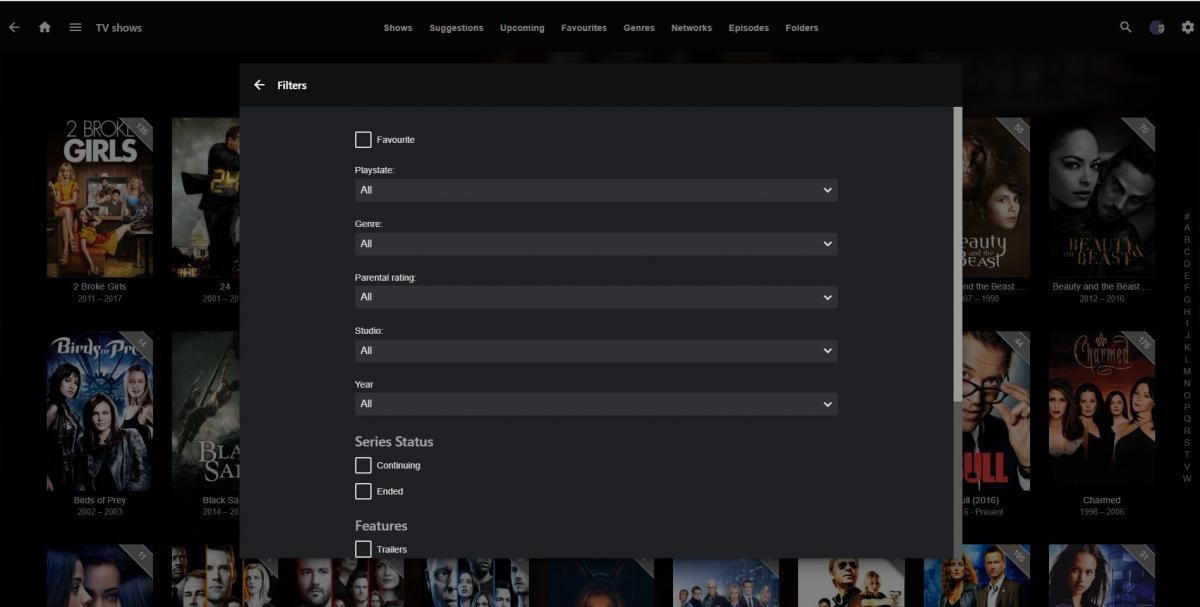Tick the Favourite checkbox
Viewport: 1200px width, 607px height.
tap(363, 139)
